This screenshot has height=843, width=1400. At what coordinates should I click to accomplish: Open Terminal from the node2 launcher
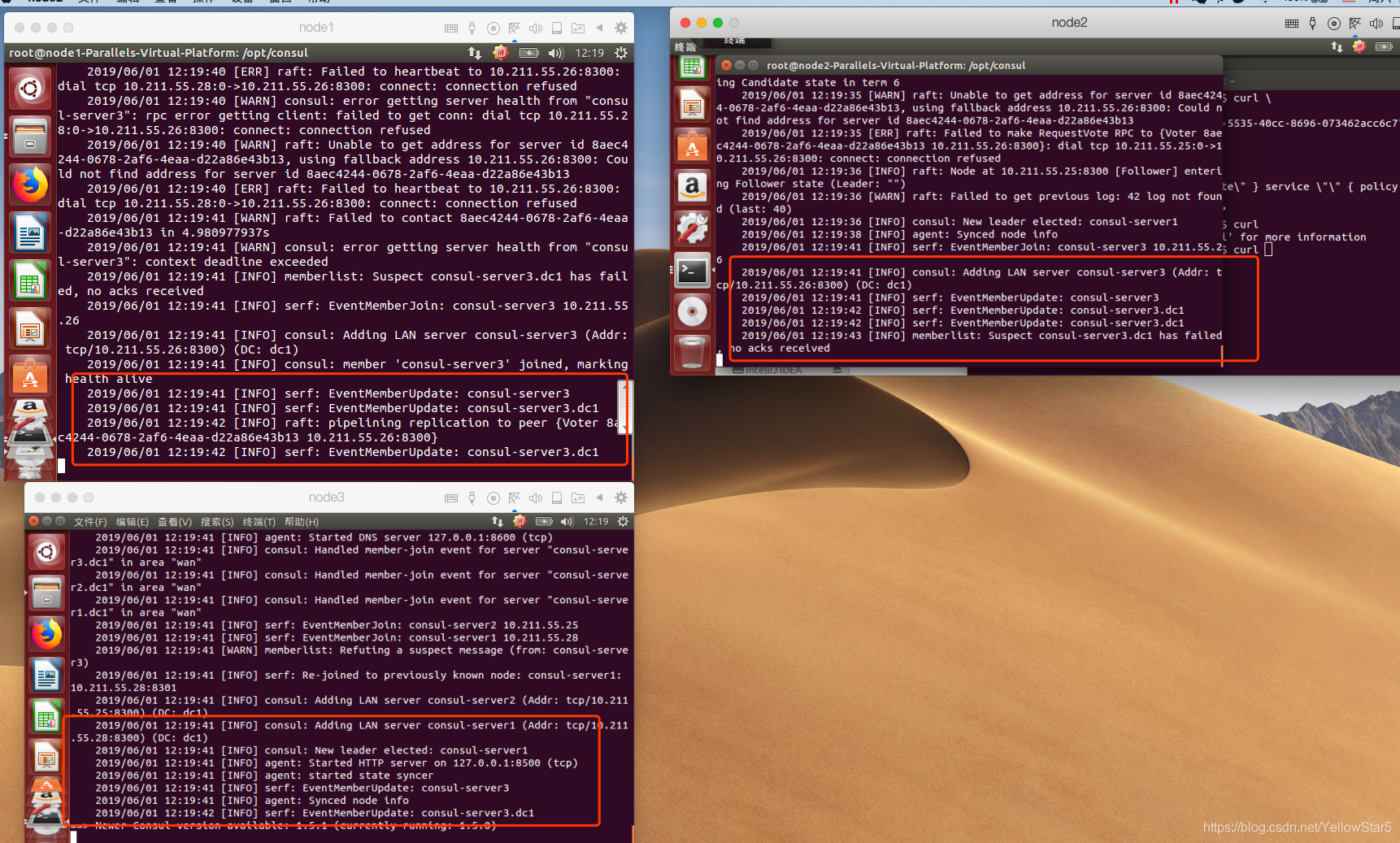692,270
